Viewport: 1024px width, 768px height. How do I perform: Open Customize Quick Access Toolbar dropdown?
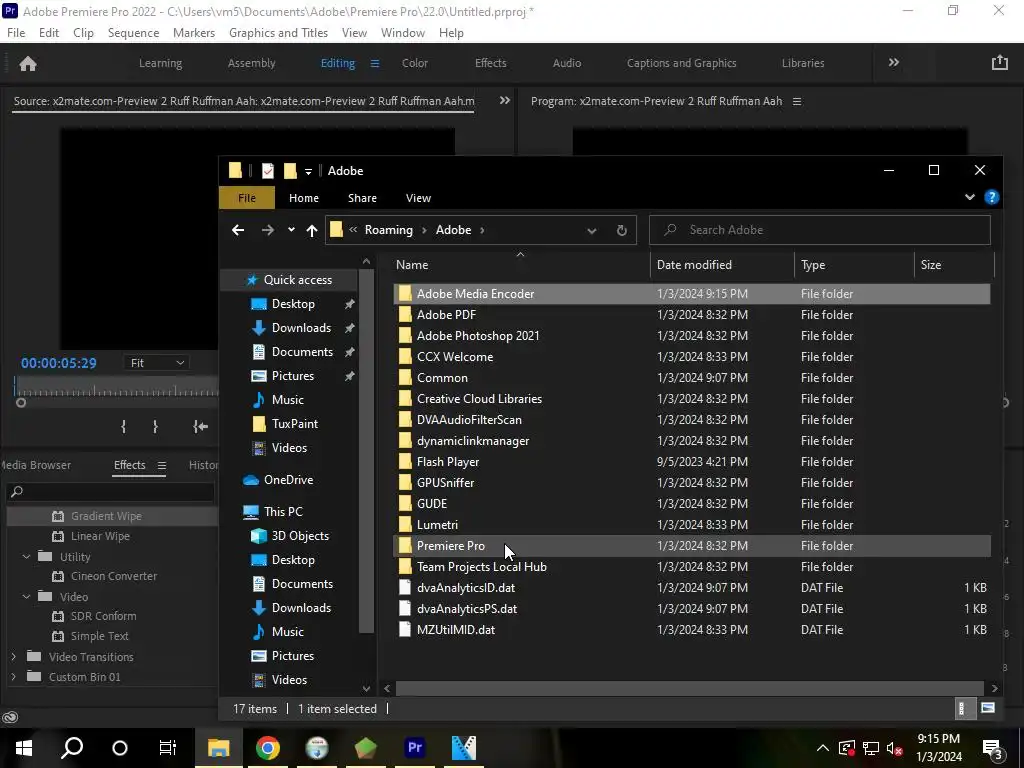[308, 172]
